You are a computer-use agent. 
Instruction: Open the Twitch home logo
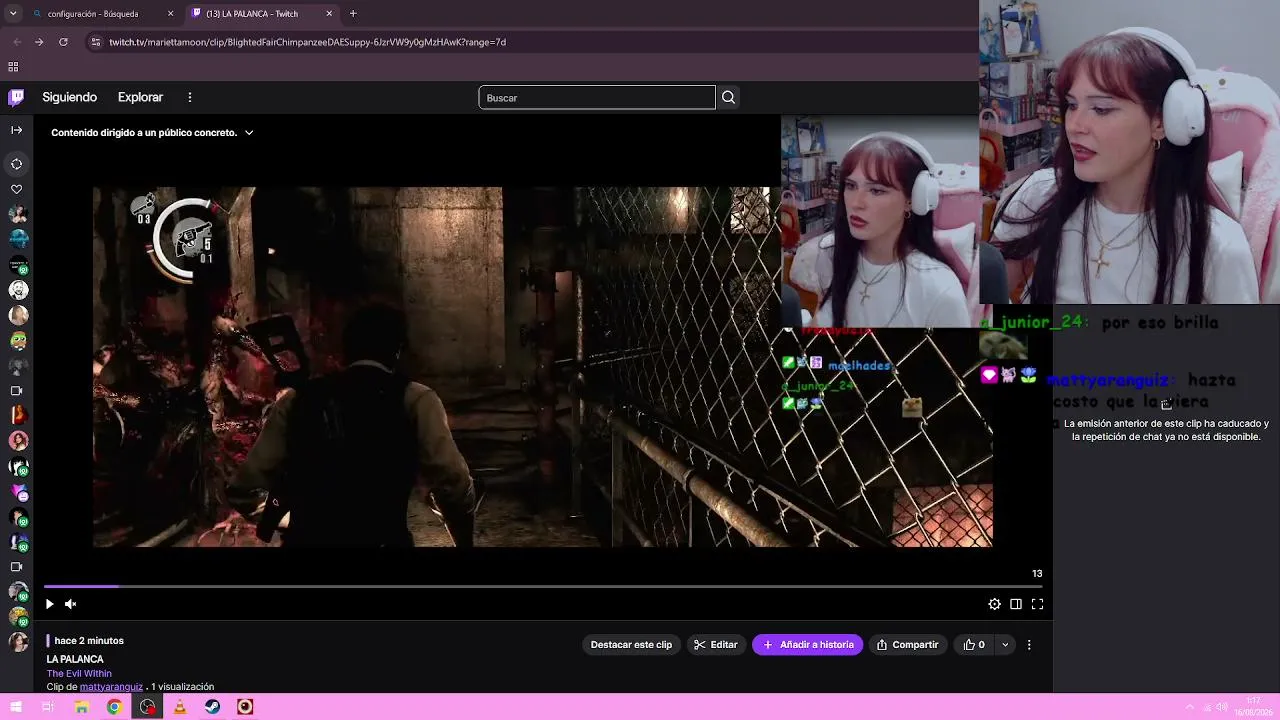click(x=16, y=97)
